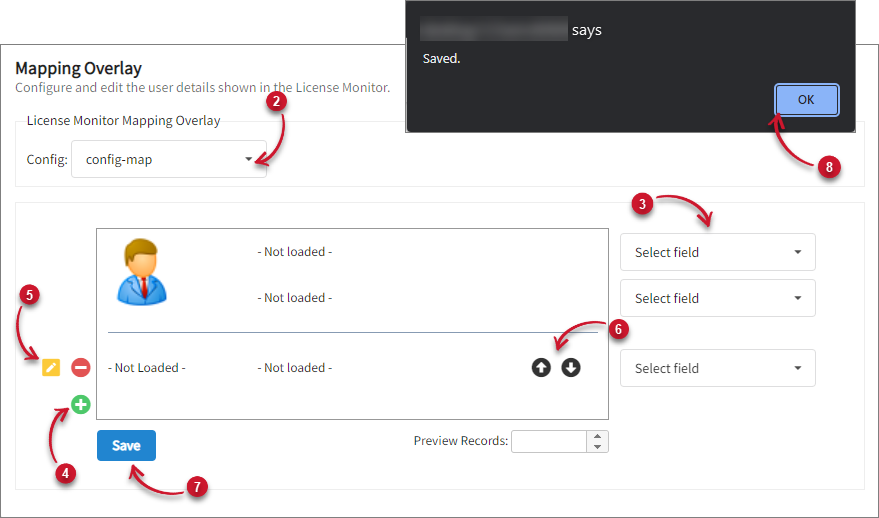Open the Select field dropdown next to arrow icons

coord(718,368)
